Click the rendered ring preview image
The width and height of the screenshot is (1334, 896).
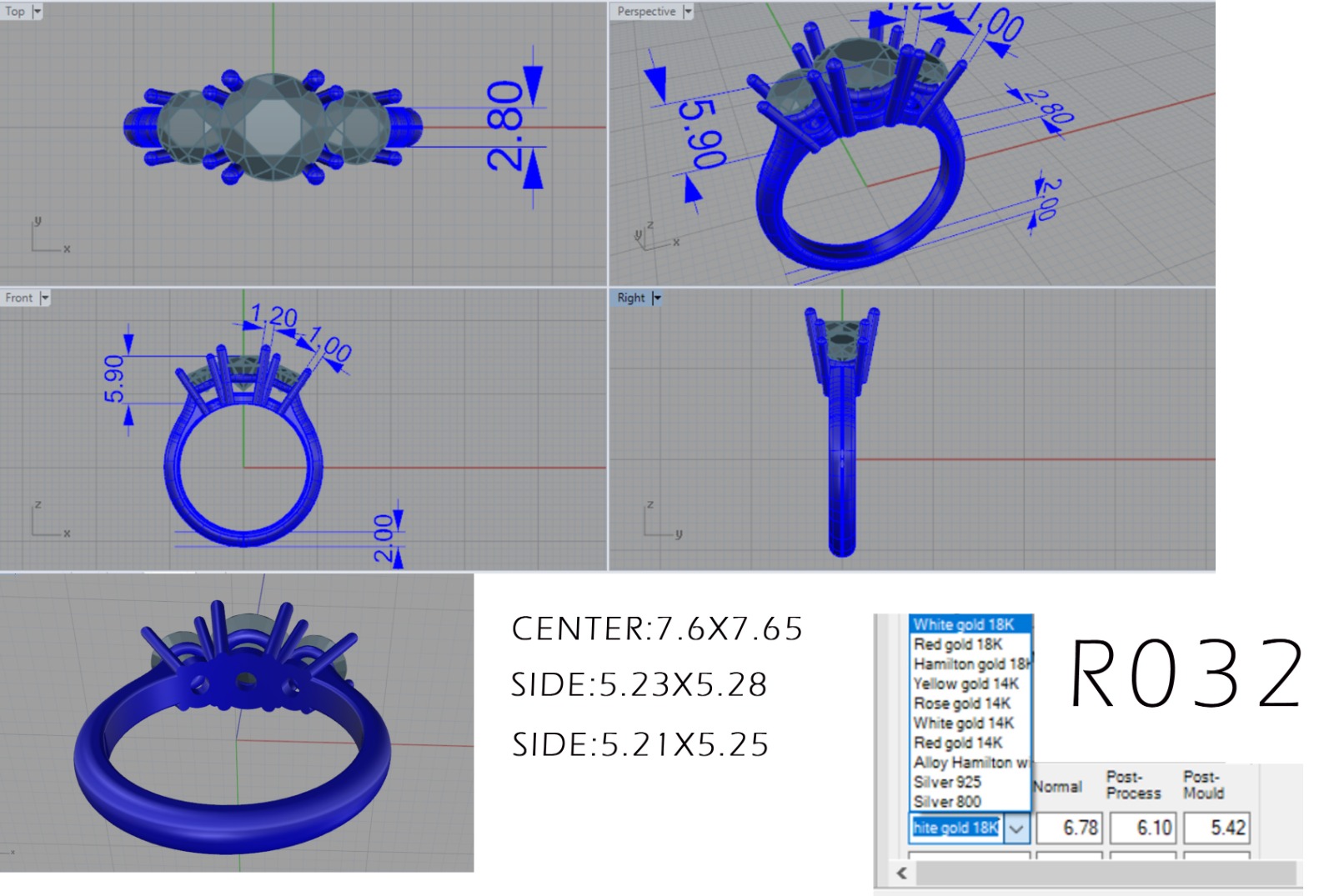pyautogui.click(x=237, y=723)
